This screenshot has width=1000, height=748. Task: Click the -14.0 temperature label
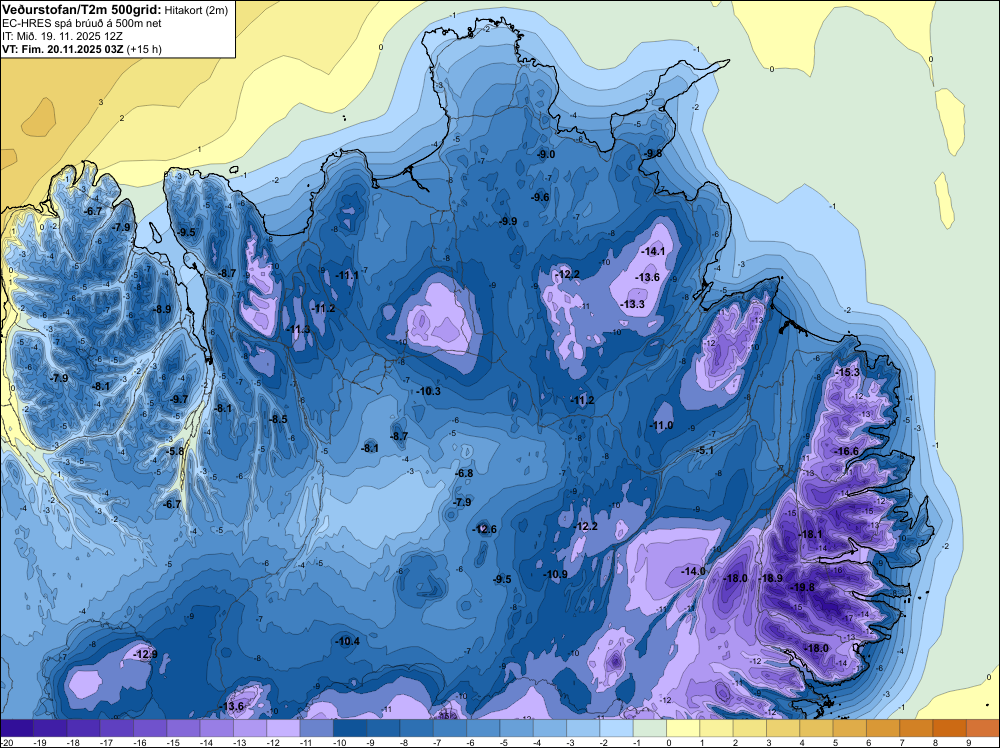click(x=693, y=571)
